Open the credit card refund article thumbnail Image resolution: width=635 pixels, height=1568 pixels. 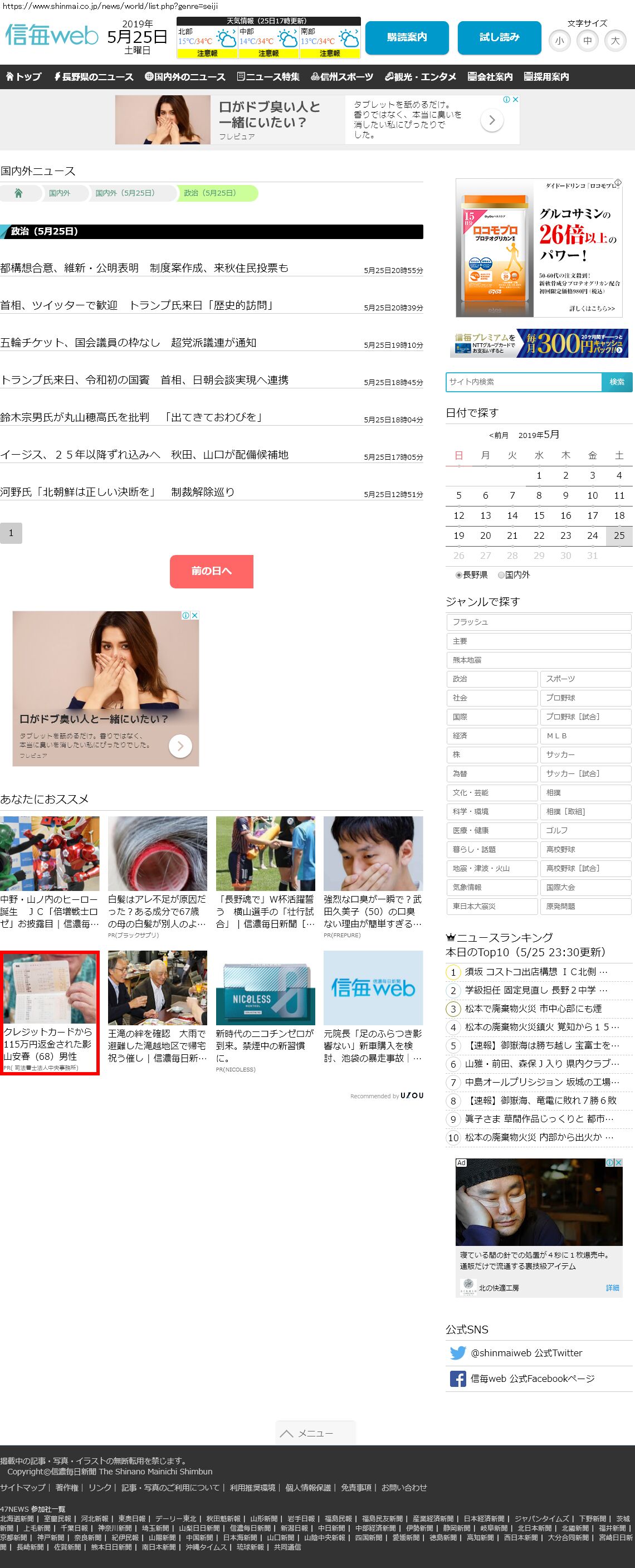coord(50,987)
